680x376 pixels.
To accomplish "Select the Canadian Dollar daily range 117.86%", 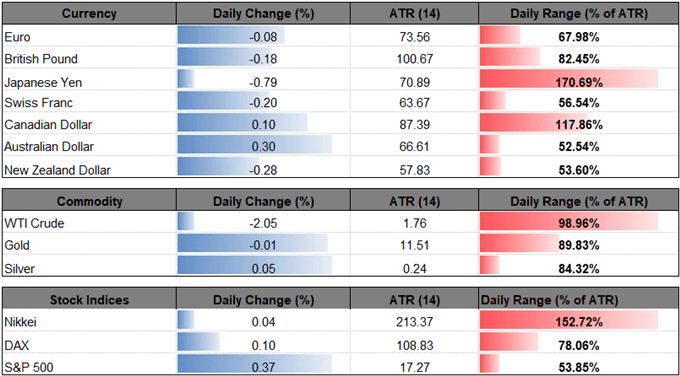I will tap(579, 125).
